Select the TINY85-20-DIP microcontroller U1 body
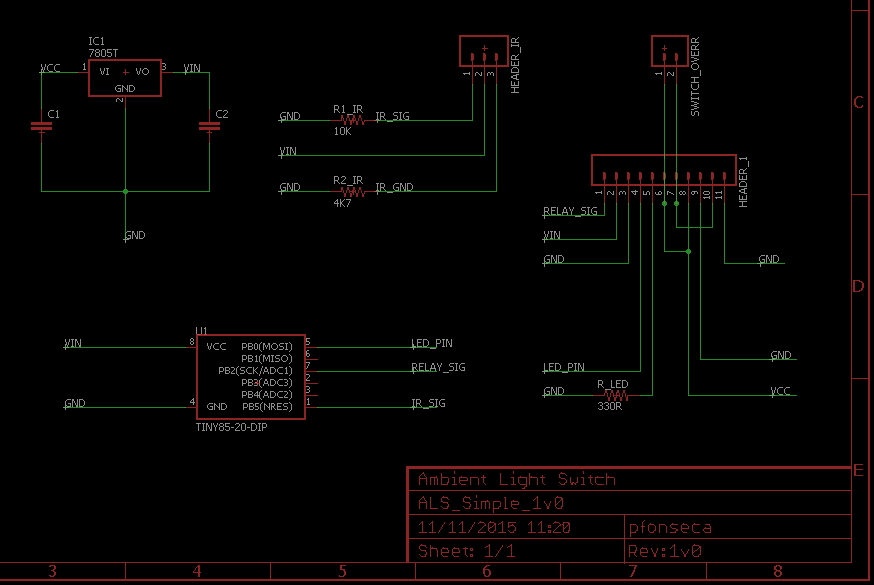This screenshot has width=874, height=585. [x=250, y=377]
